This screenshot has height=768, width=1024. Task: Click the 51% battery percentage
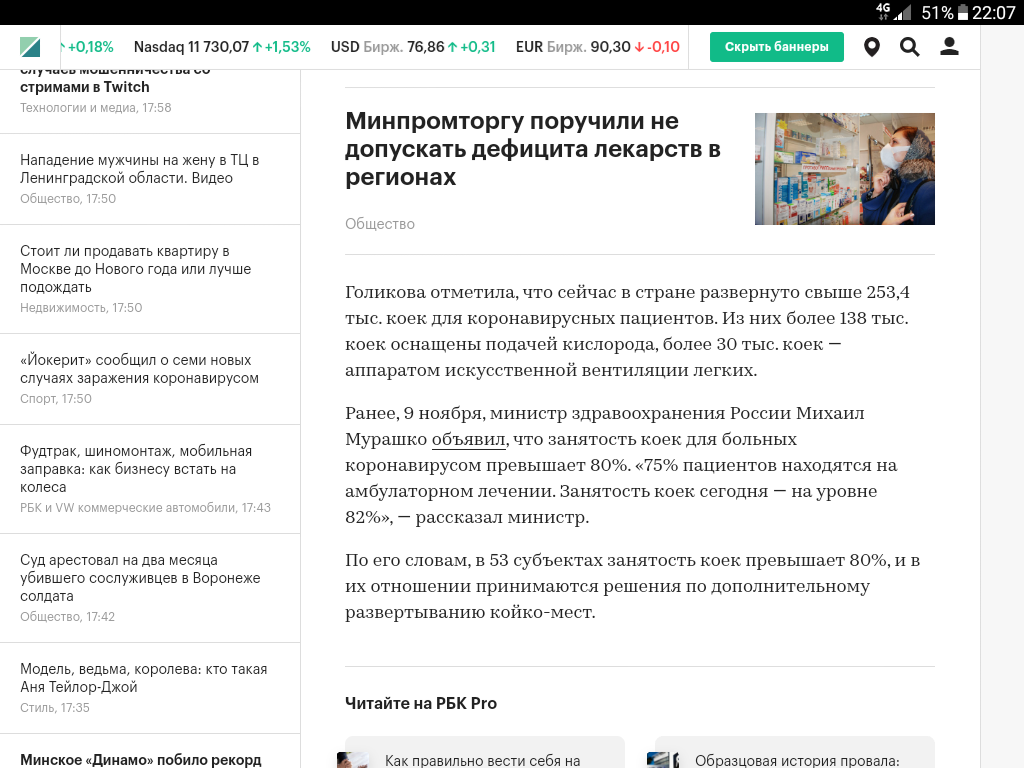pyautogui.click(x=937, y=12)
